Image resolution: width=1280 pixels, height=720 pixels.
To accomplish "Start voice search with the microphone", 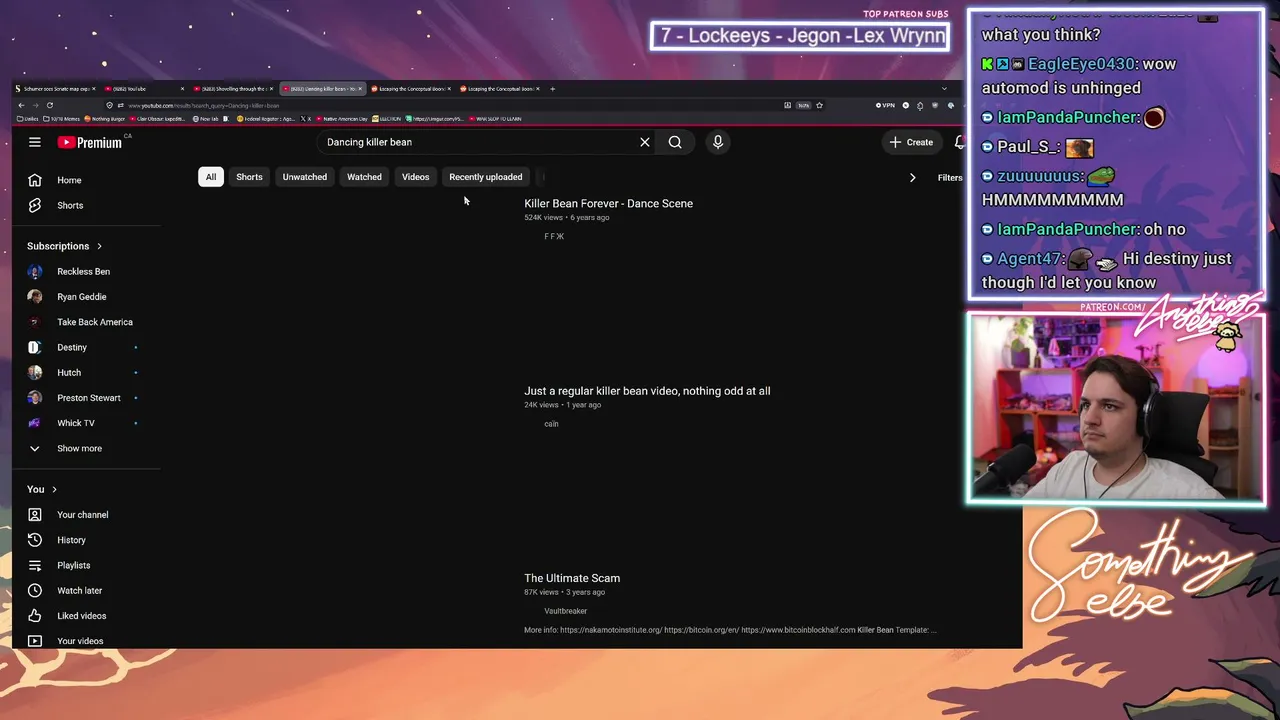I will (718, 142).
